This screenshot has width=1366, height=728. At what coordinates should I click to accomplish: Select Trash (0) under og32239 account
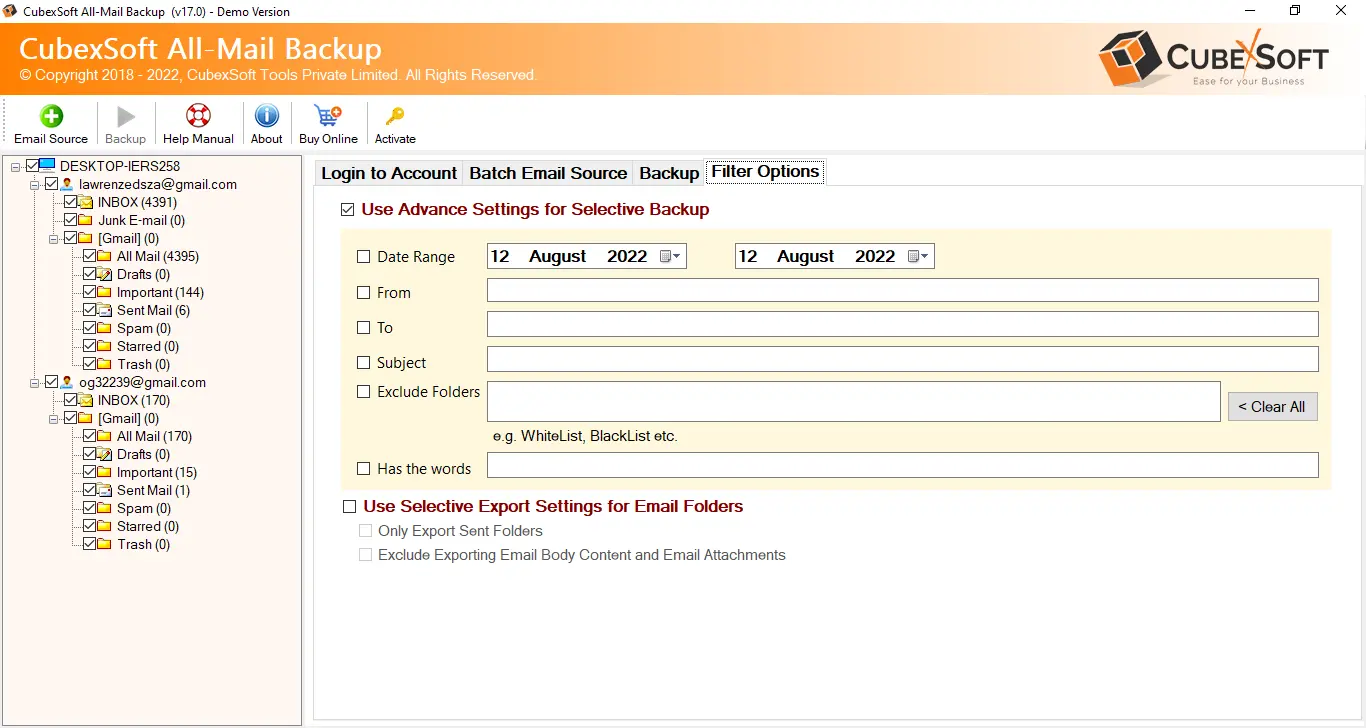coord(143,544)
